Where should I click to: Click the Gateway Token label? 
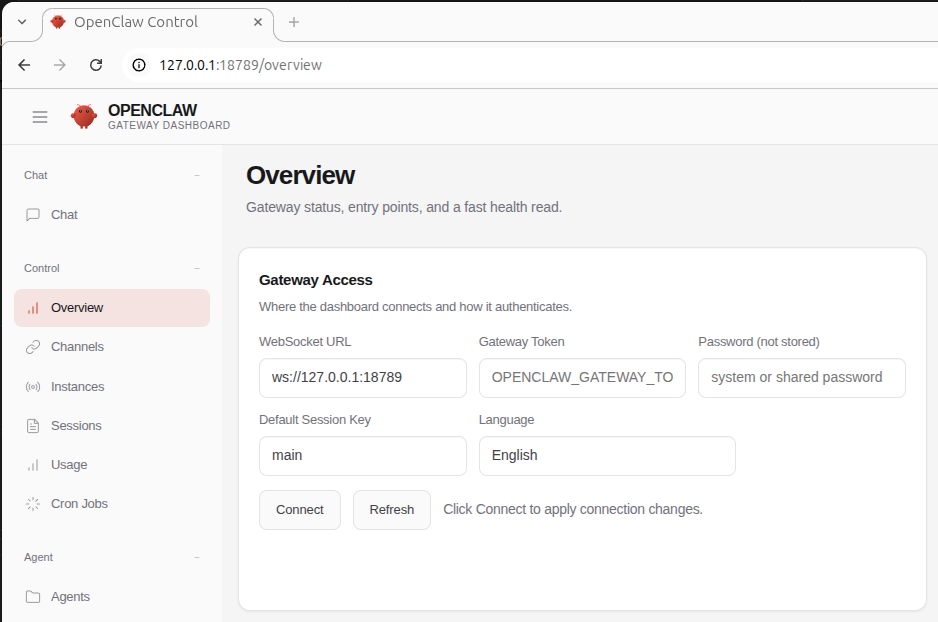click(x=522, y=342)
